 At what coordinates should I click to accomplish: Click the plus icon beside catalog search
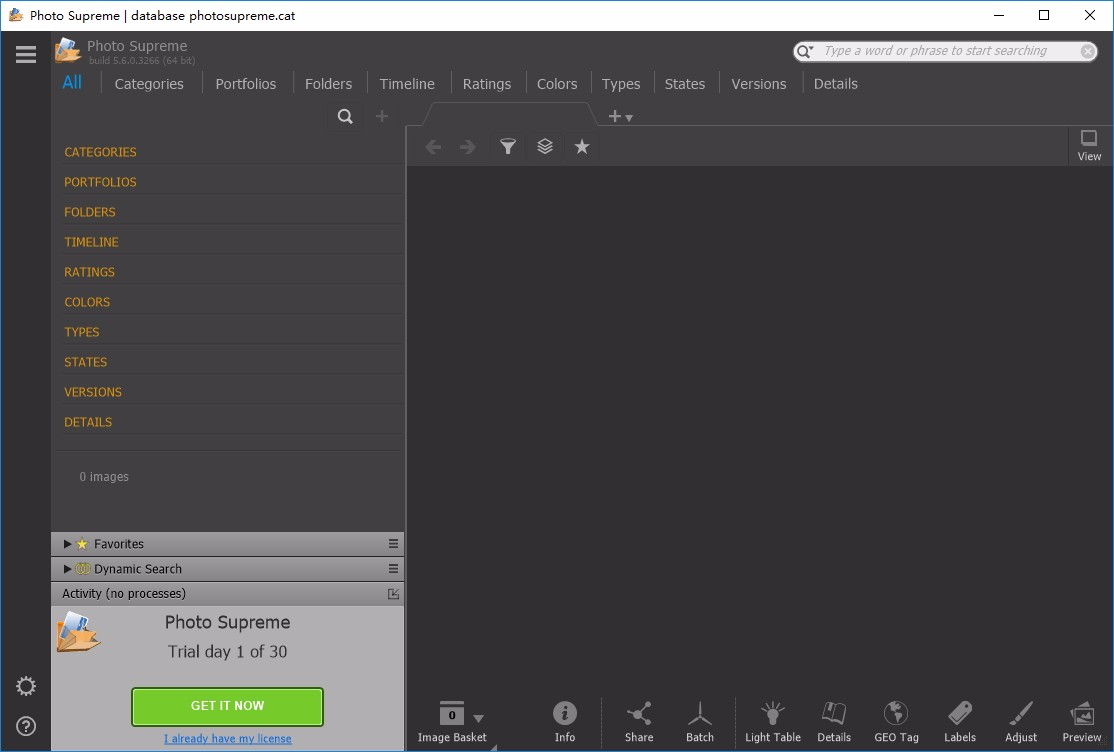382,116
